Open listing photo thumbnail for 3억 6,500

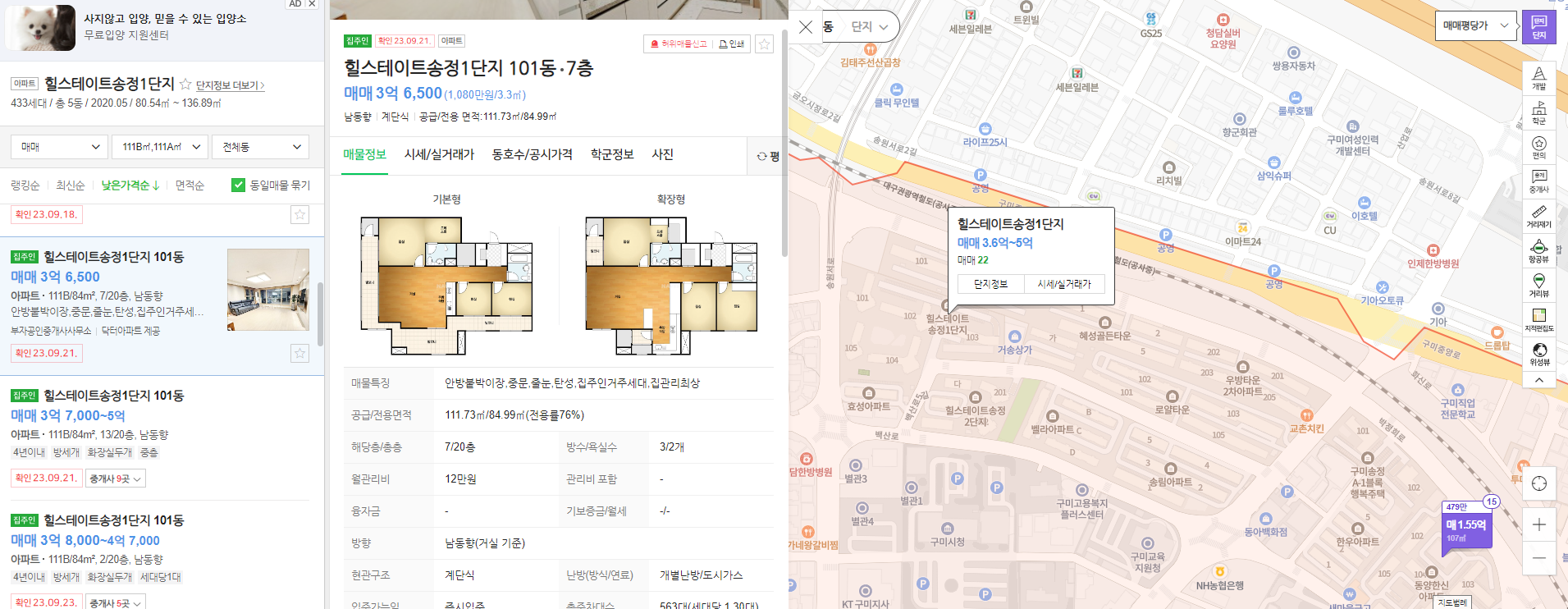[x=268, y=290]
